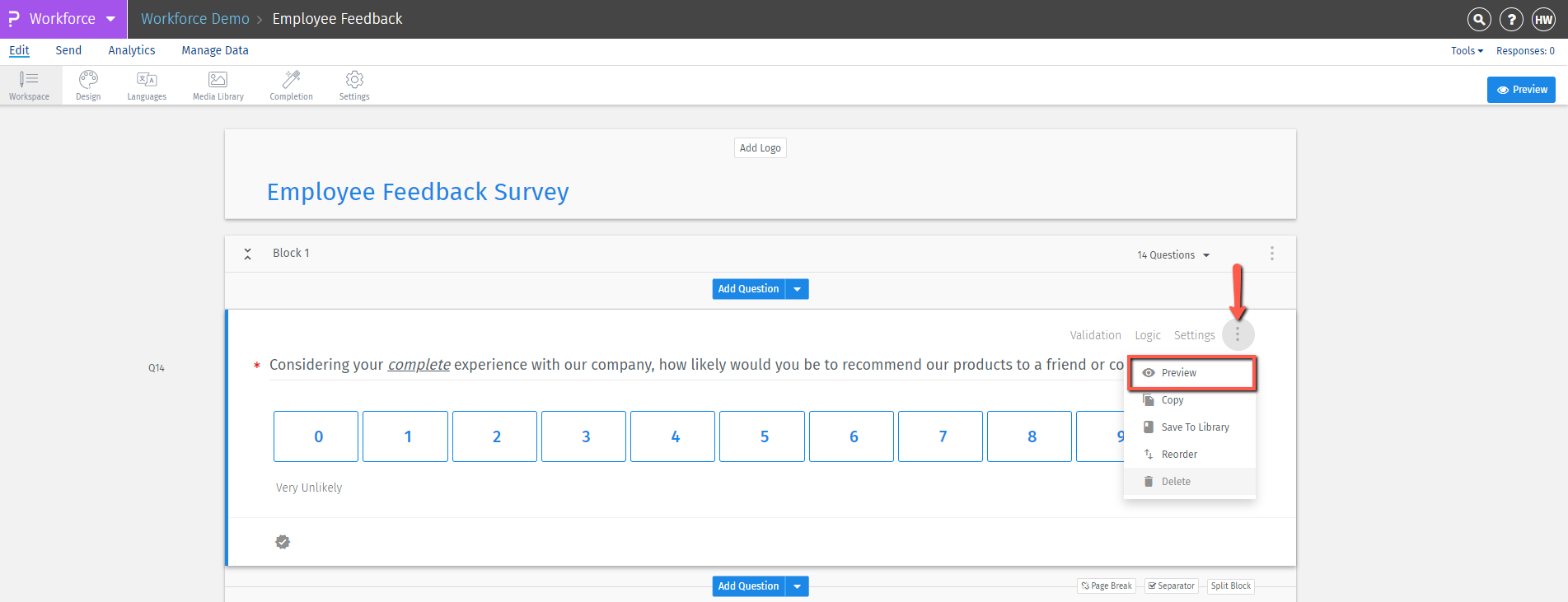The height and width of the screenshot is (602, 1568).
Task: Click the blue Preview button
Action: [1521, 90]
